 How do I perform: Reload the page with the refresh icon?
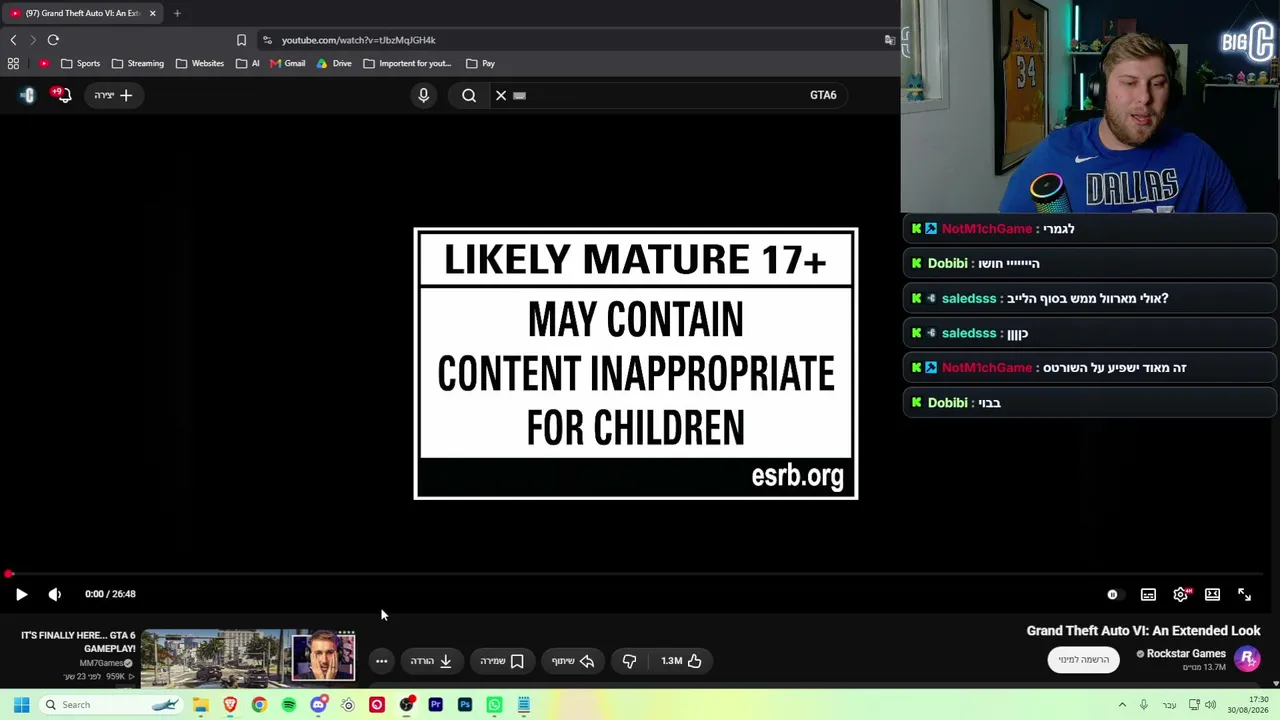pyautogui.click(x=53, y=40)
